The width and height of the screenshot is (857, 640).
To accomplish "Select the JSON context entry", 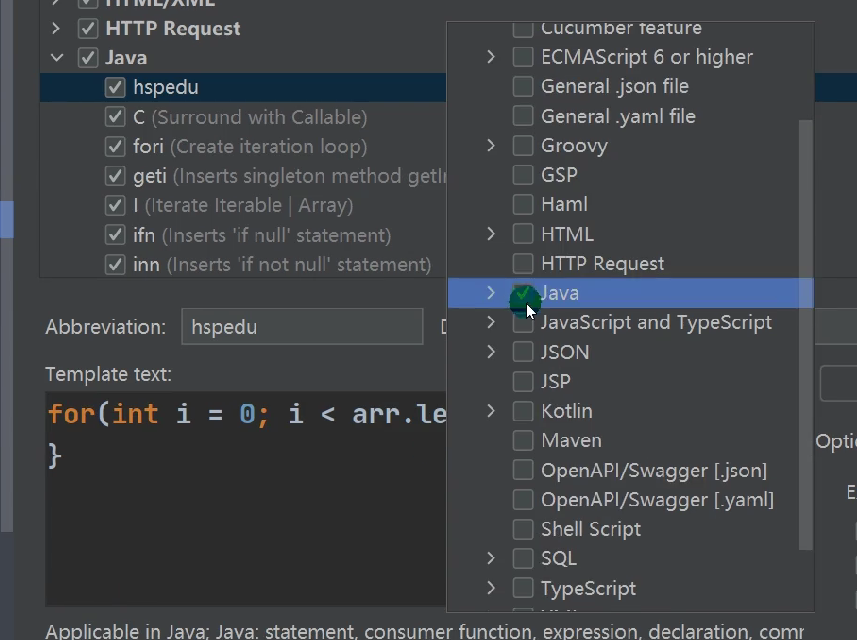I will pyautogui.click(x=564, y=352).
